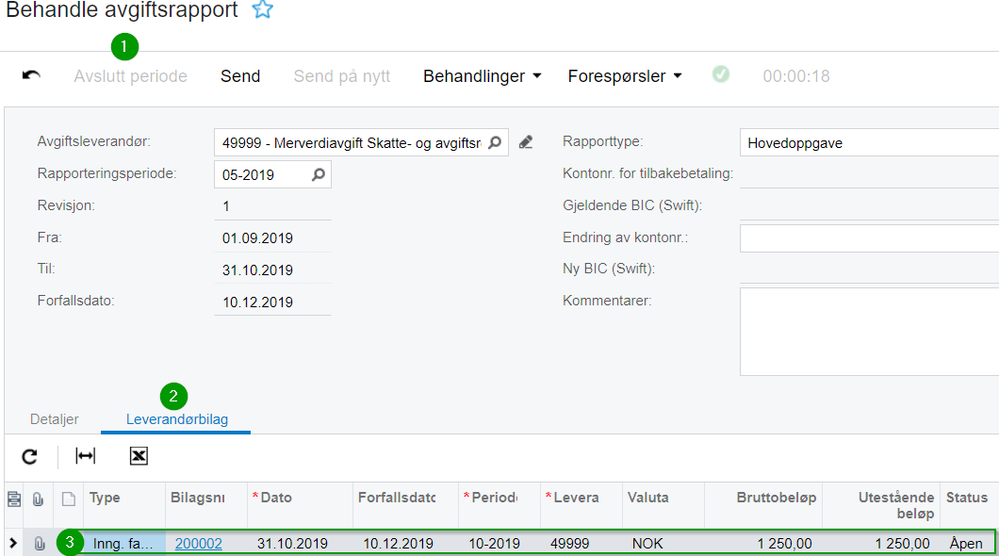Screen dimensions: 999x556
Task: Click the Revisjon value 1
Action: point(226,206)
